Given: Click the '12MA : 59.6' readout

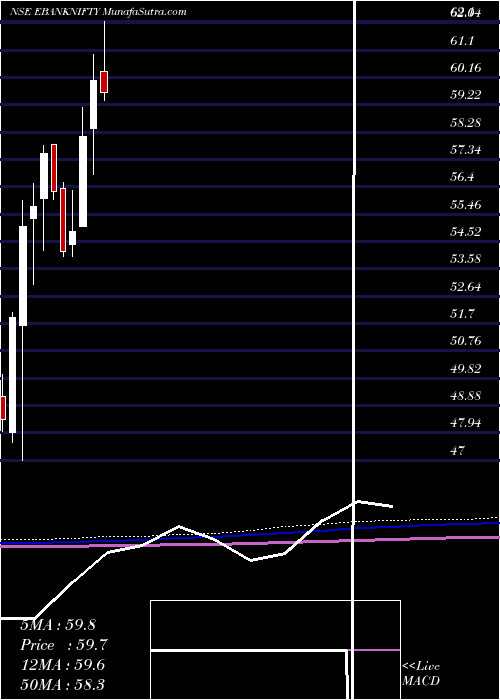Looking at the screenshot, I should (62, 665).
